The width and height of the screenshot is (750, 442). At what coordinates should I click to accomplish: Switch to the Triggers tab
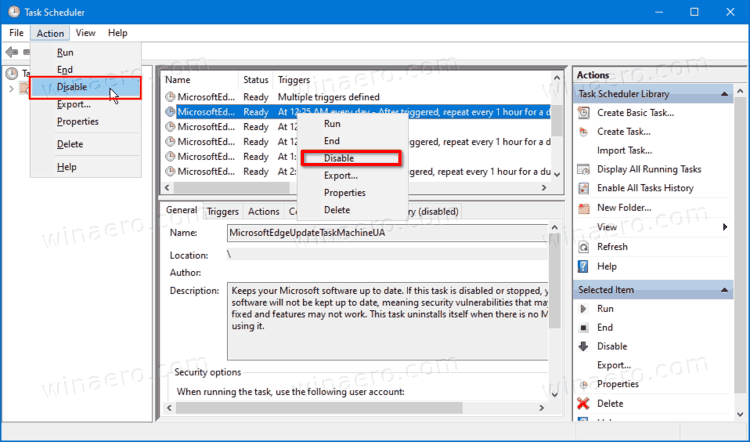pos(222,211)
